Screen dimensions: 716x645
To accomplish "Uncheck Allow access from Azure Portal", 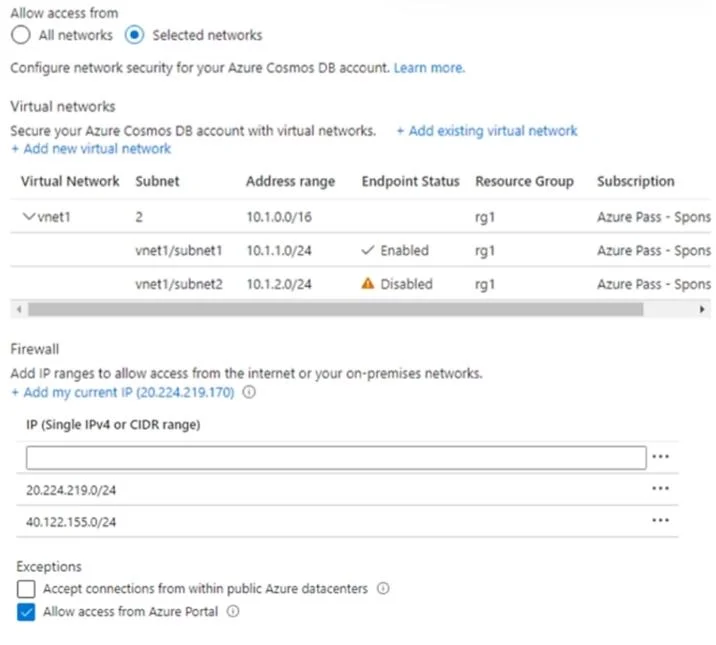I will pyautogui.click(x=26, y=612).
